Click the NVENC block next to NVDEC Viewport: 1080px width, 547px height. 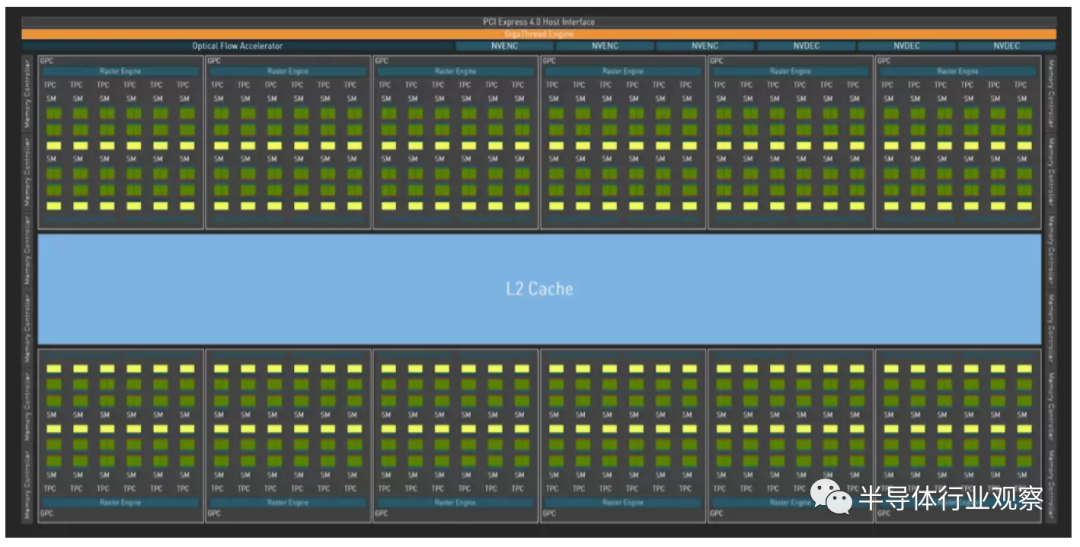coord(705,46)
